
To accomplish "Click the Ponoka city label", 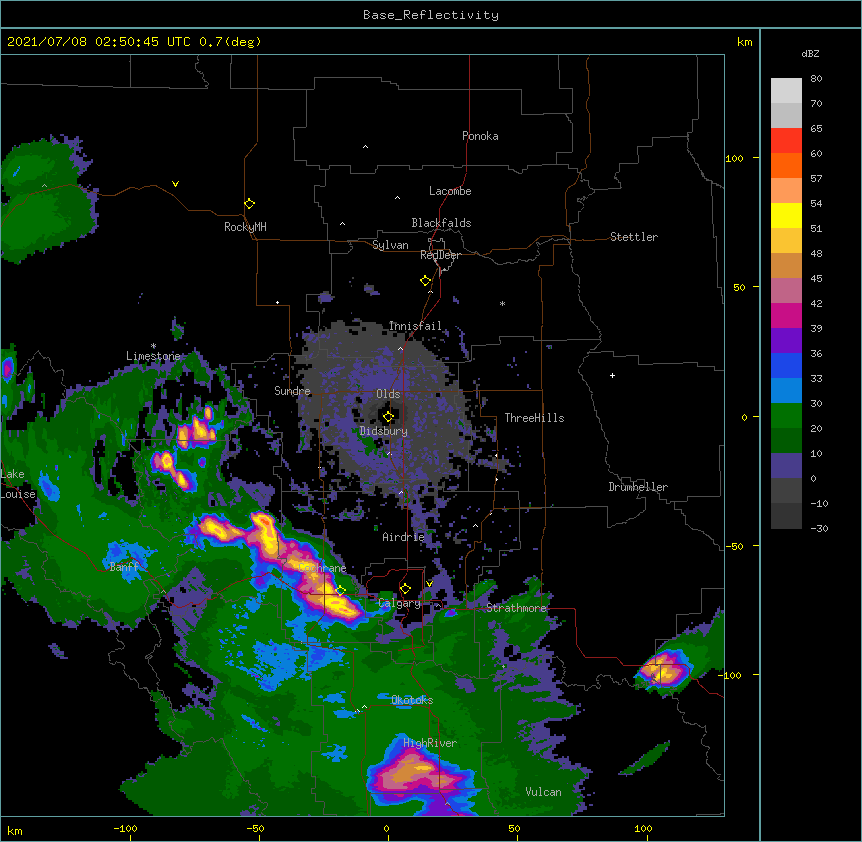I will (480, 136).
